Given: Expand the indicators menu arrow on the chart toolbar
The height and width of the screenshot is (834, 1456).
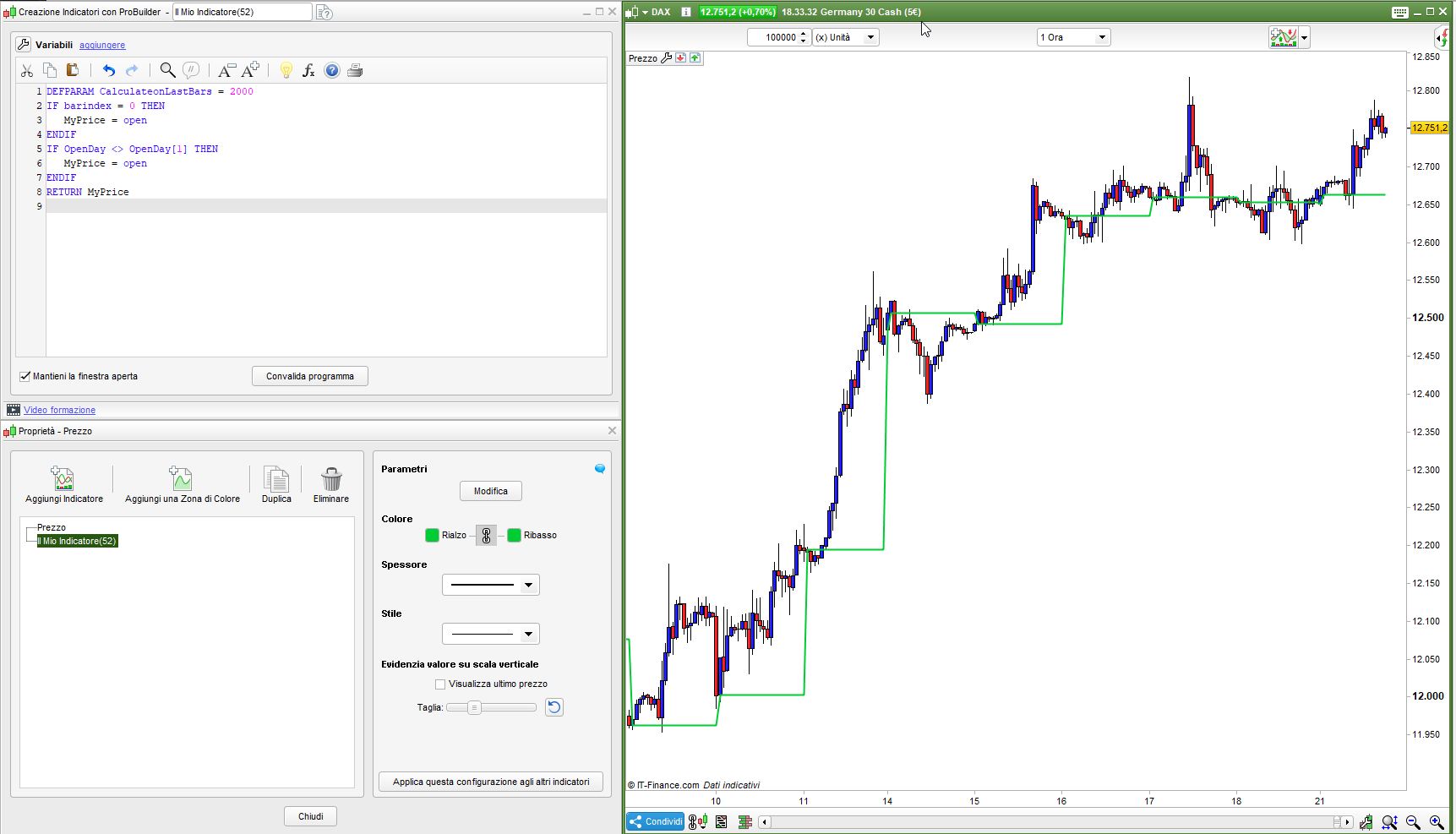Looking at the screenshot, I should point(1305,37).
